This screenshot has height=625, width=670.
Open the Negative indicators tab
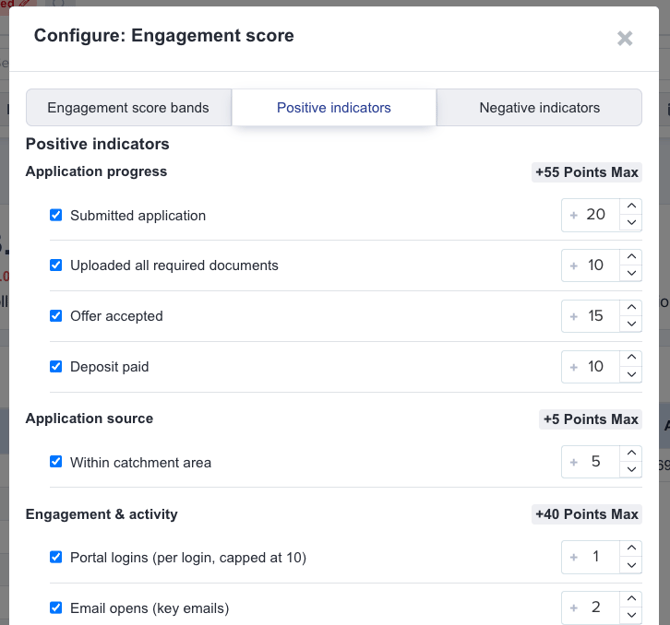click(539, 108)
